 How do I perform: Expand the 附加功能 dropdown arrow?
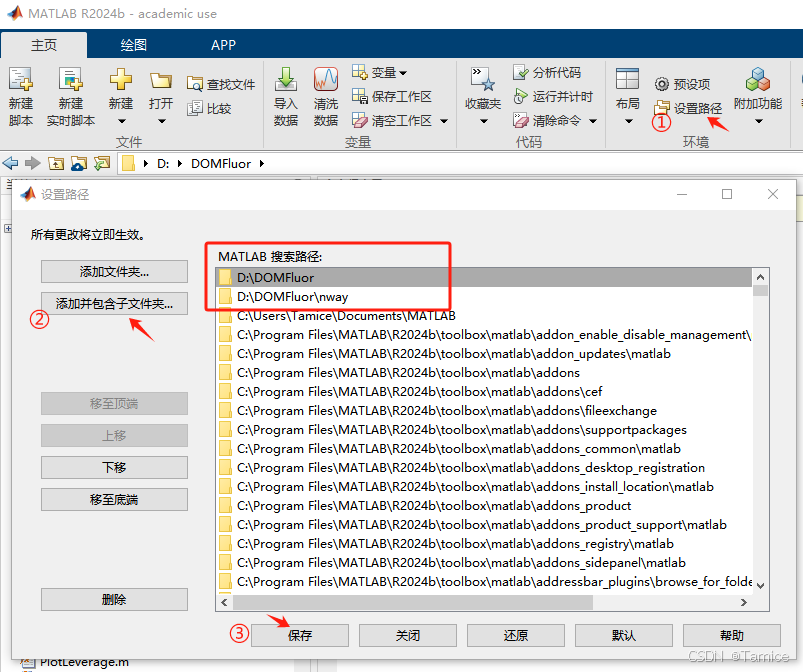[759, 121]
